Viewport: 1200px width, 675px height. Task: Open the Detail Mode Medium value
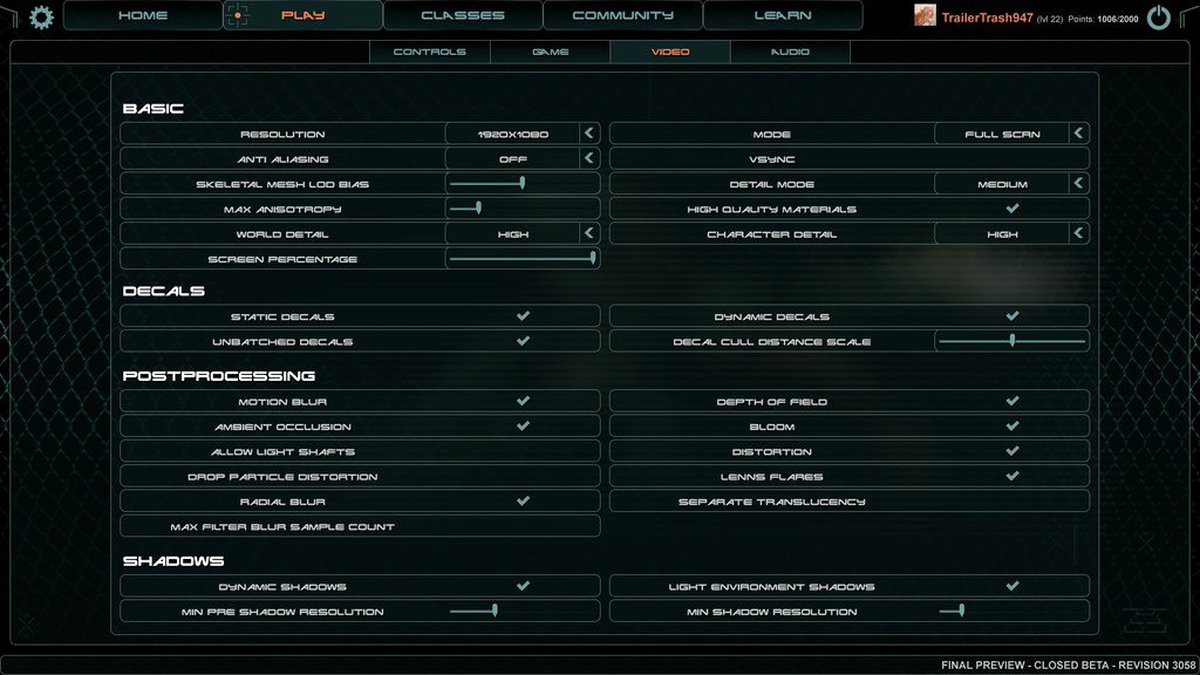coord(1002,183)
